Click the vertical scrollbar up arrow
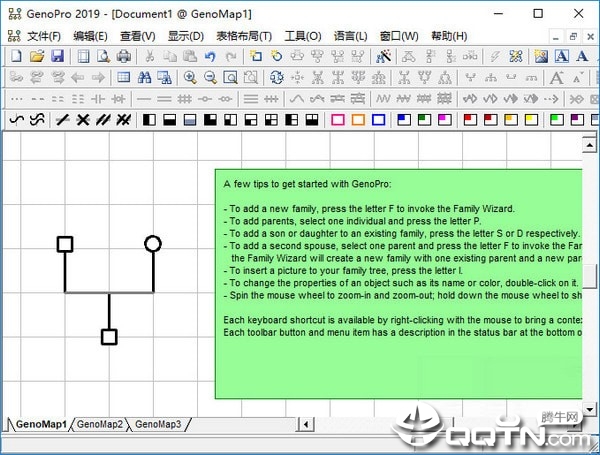This screenshot has height=455, width=600. (589, 145)
